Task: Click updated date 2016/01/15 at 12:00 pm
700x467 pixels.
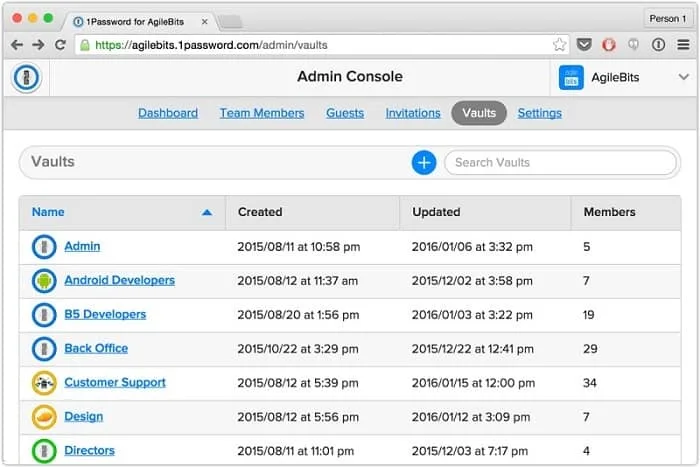Action: coord(473,383)
